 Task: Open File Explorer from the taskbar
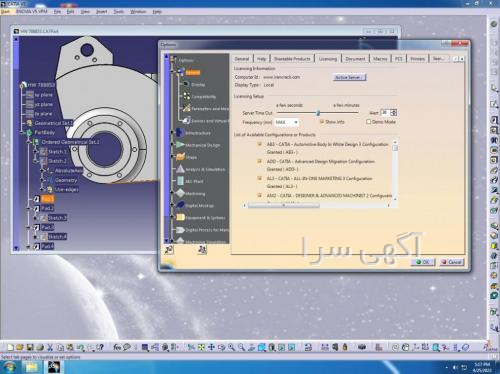click(32, 367)
